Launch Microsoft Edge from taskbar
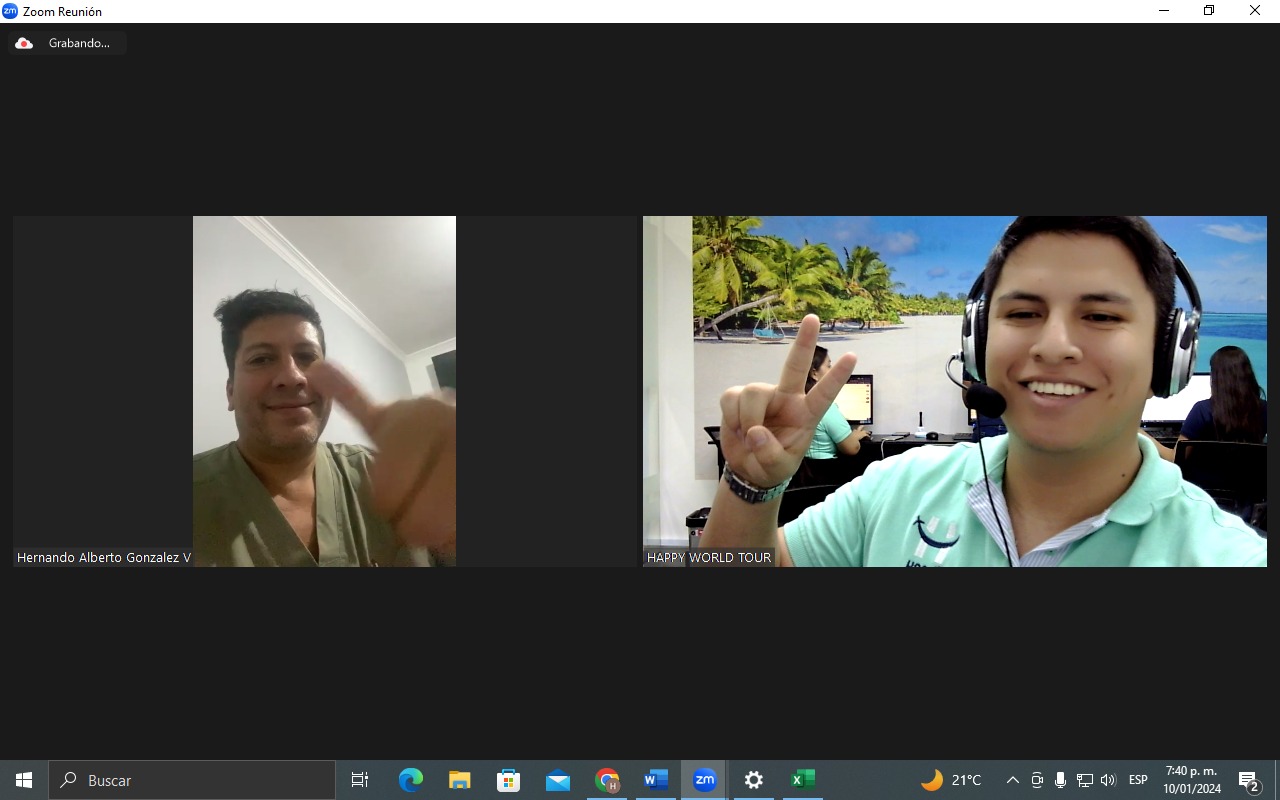The height and width of the screenshot is (800, 1280). [x=411, y=780]
